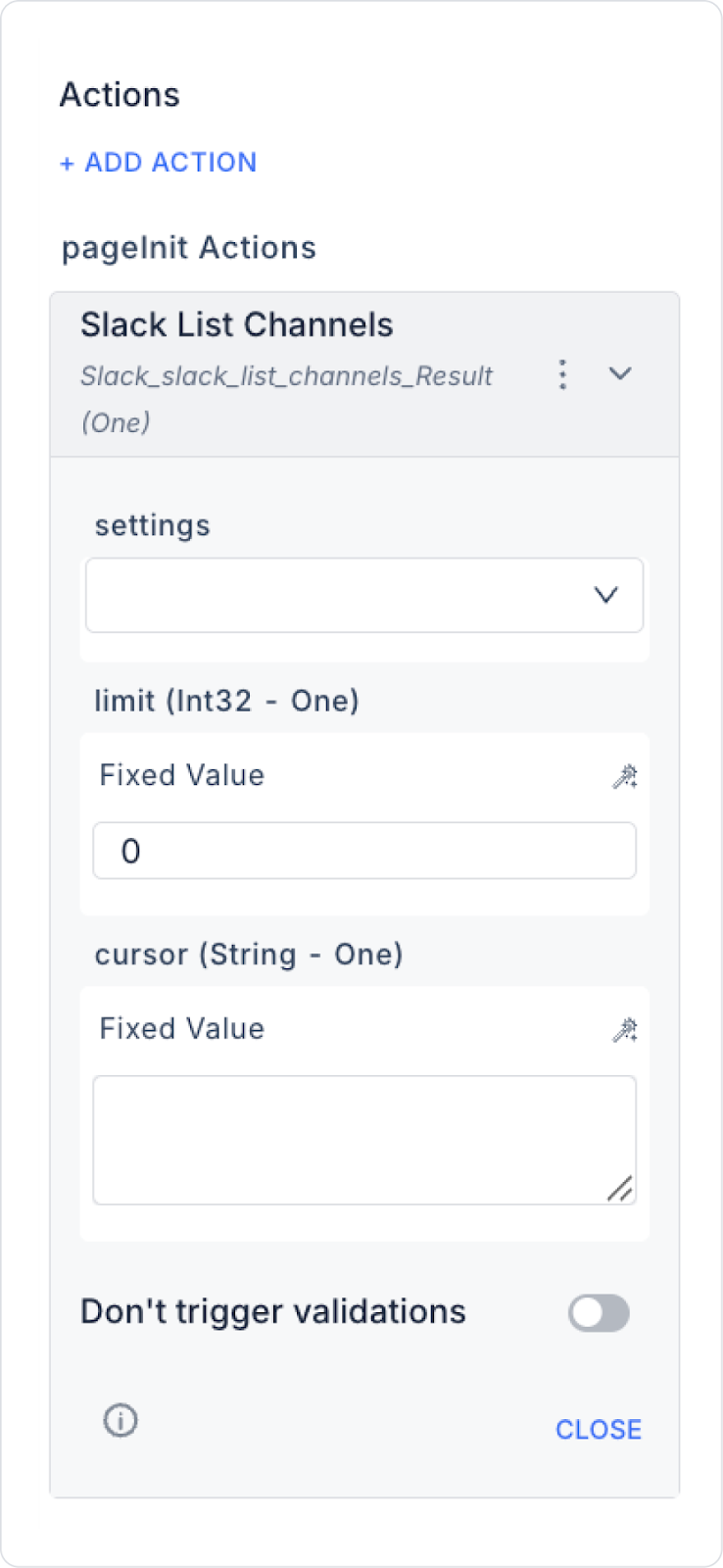Click the limit input field showing 0
The width and height of the screenshot is (723, 1568).
coord(363,851)
